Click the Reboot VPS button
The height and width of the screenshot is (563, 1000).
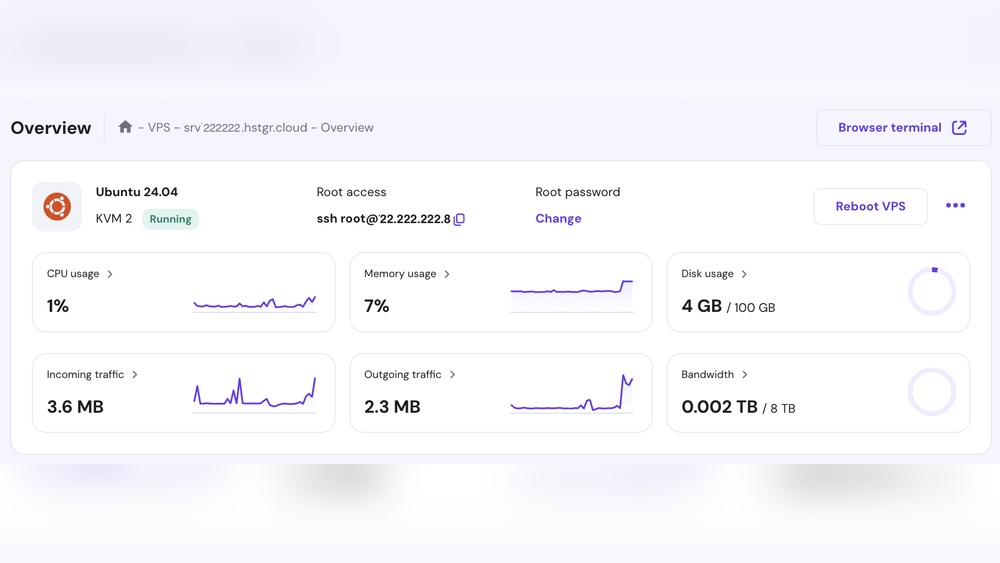coord(870,206)
